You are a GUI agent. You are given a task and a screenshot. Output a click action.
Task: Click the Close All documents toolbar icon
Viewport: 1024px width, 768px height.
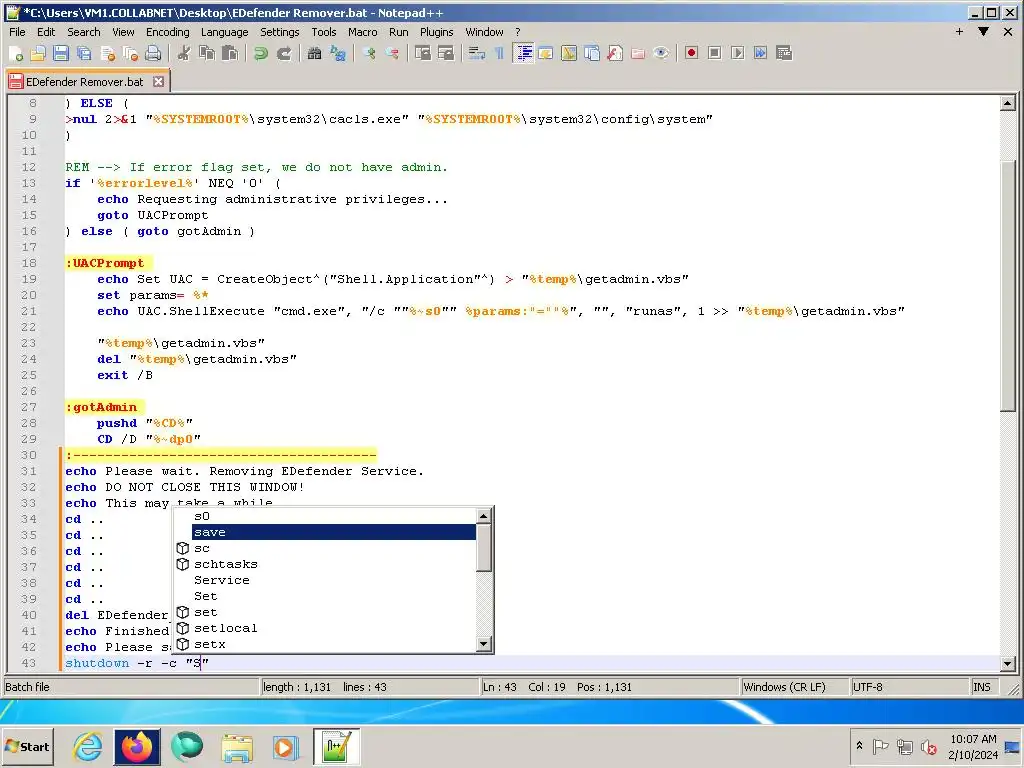131,54
